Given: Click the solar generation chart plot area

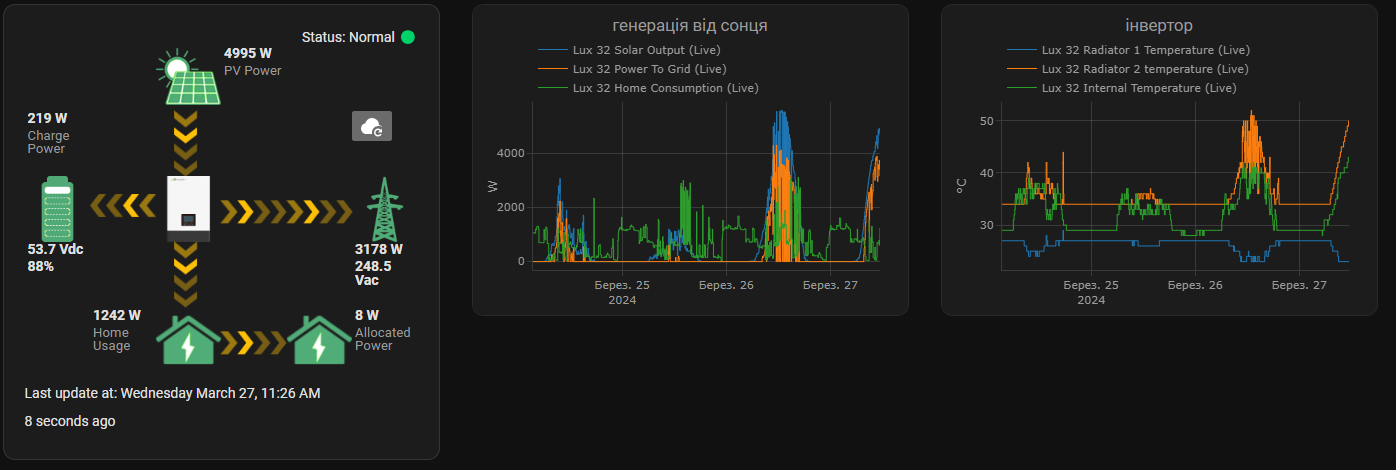Looking at the screenshot, I should pyautogui.click(x=705, y=185).
